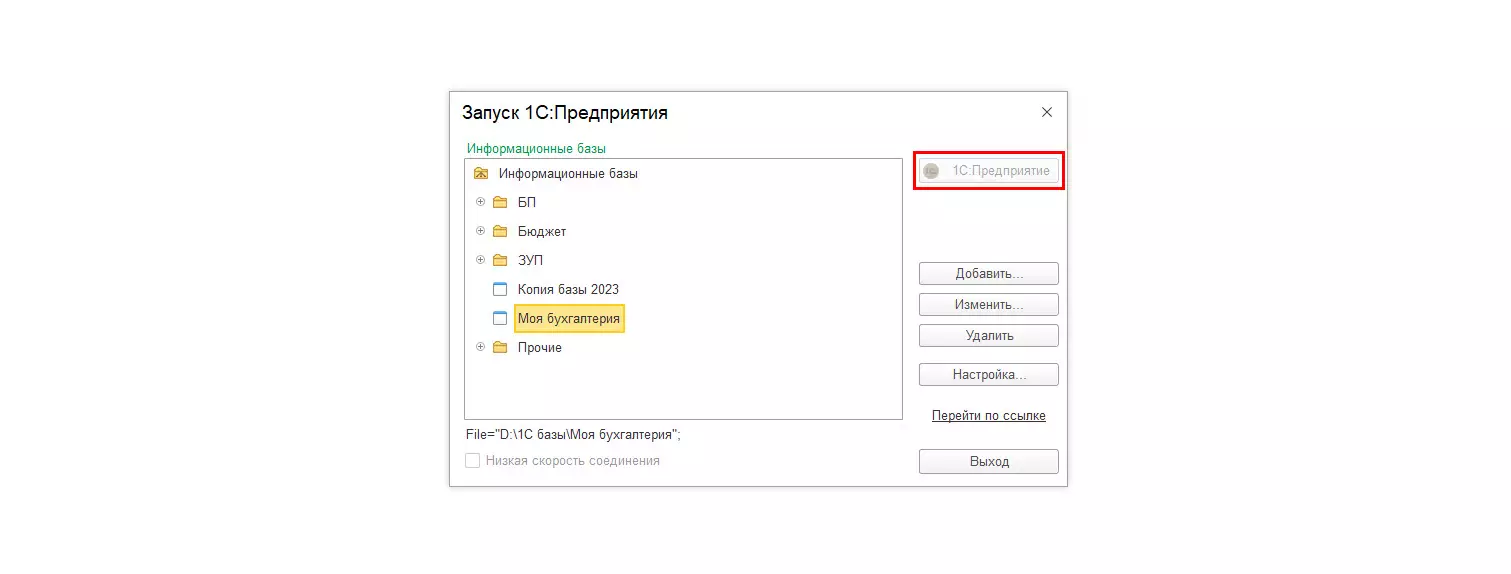Expand the БП folder
This screenshot has width=1511, height=574.
(480, 201)
